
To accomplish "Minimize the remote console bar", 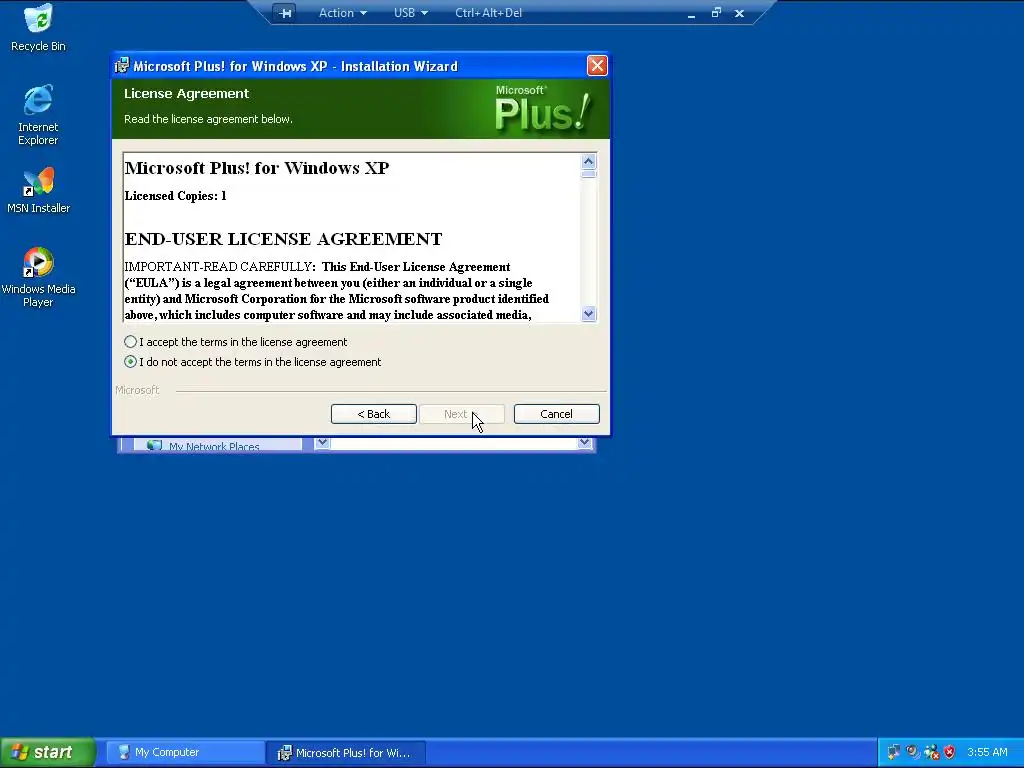I will click(691, 14).
